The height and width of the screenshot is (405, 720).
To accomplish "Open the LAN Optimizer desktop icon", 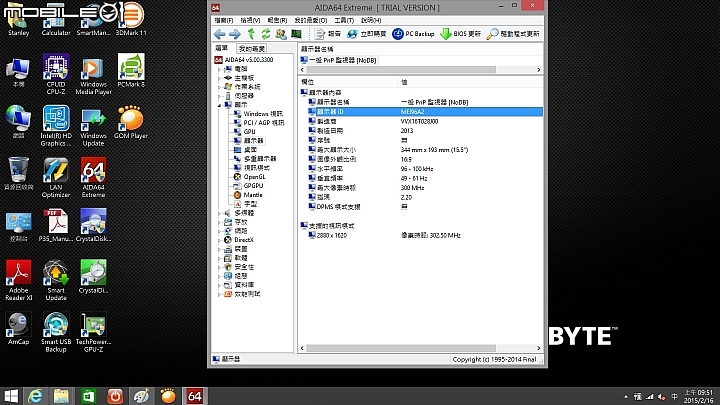I will tap(56, 177).
